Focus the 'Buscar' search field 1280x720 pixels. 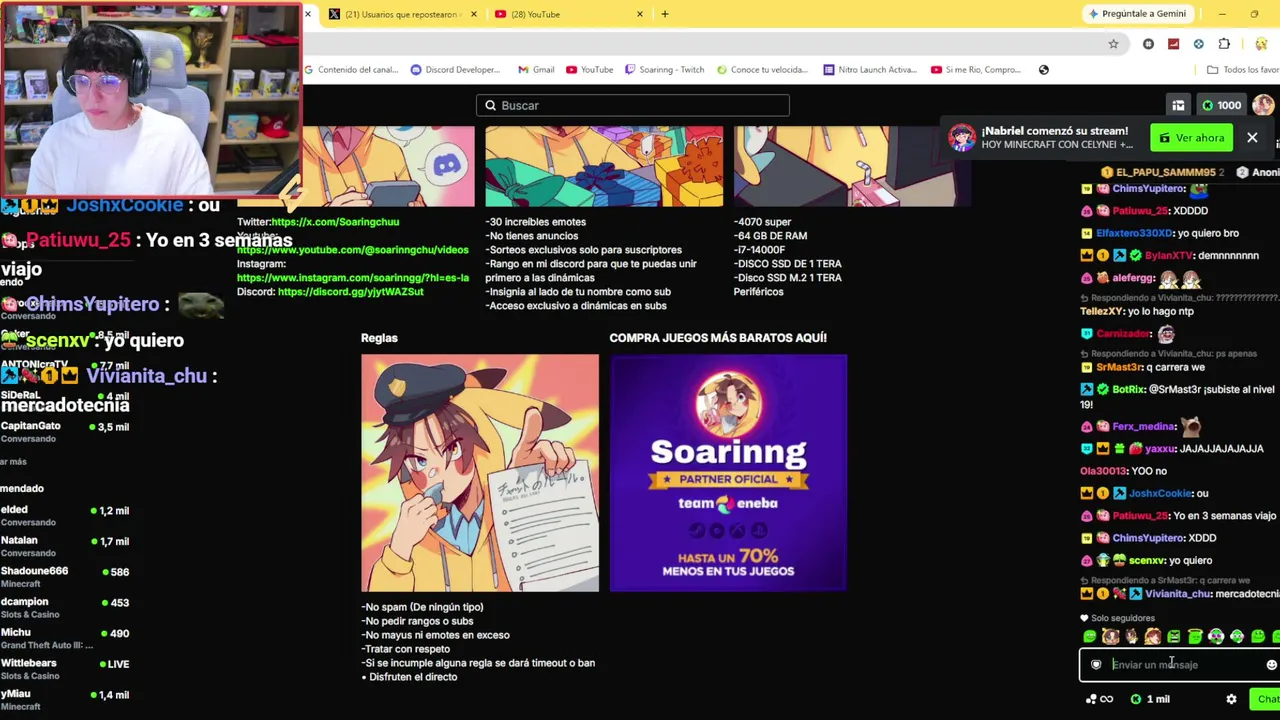click(633, 105)
